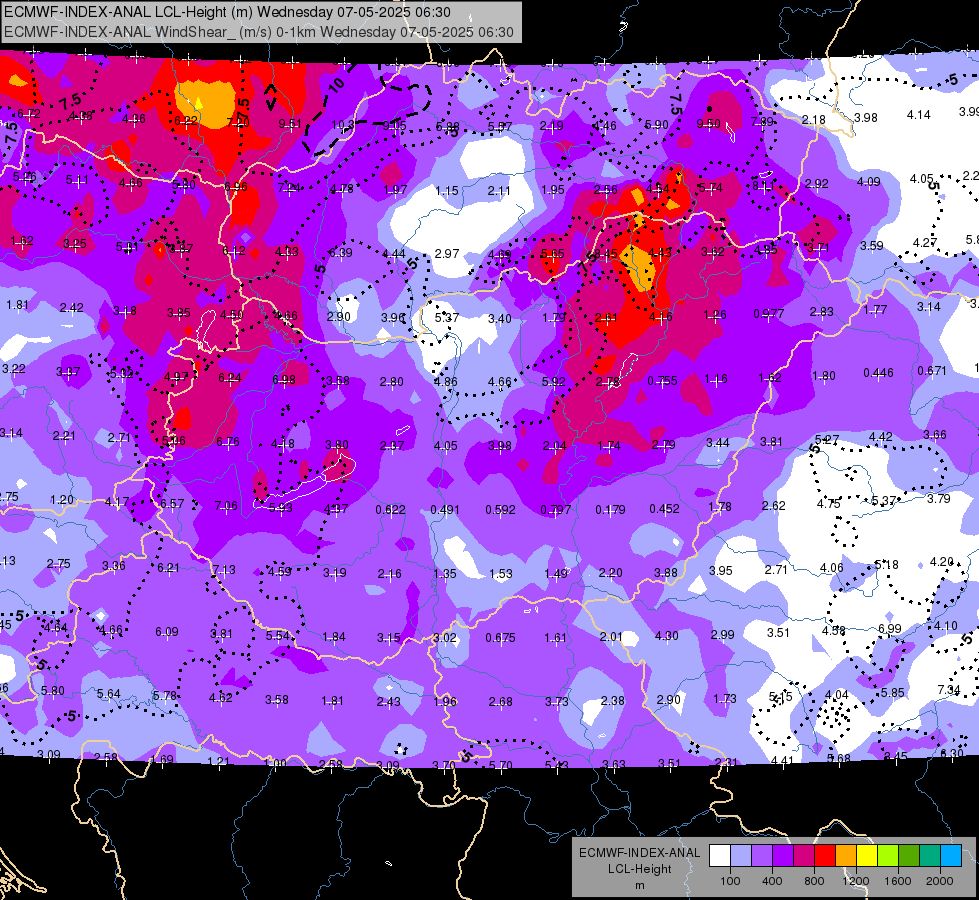Click the wind shear value 7.06
The width and height of the screenshot is (979, 900).
pos(226,505)
